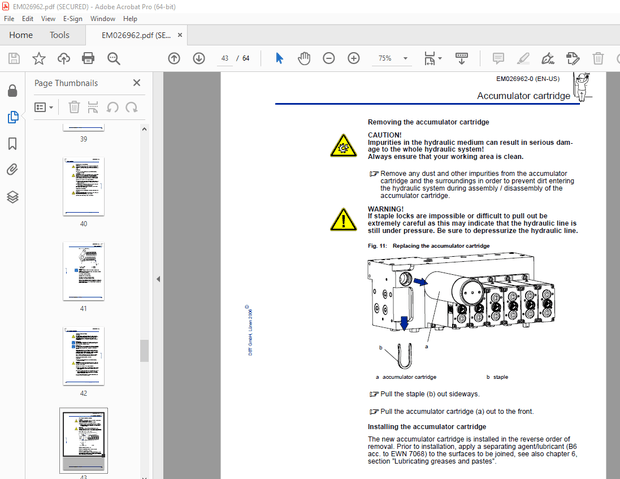Close the Page Thumbnails panel
The image size is (620, 479).
click(x=137, y=83)
